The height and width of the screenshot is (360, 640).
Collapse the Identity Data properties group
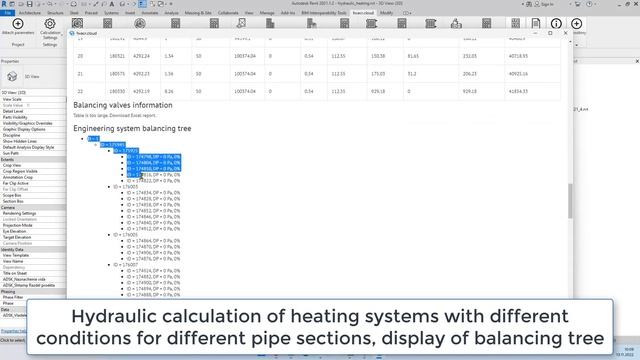(33, 249)
